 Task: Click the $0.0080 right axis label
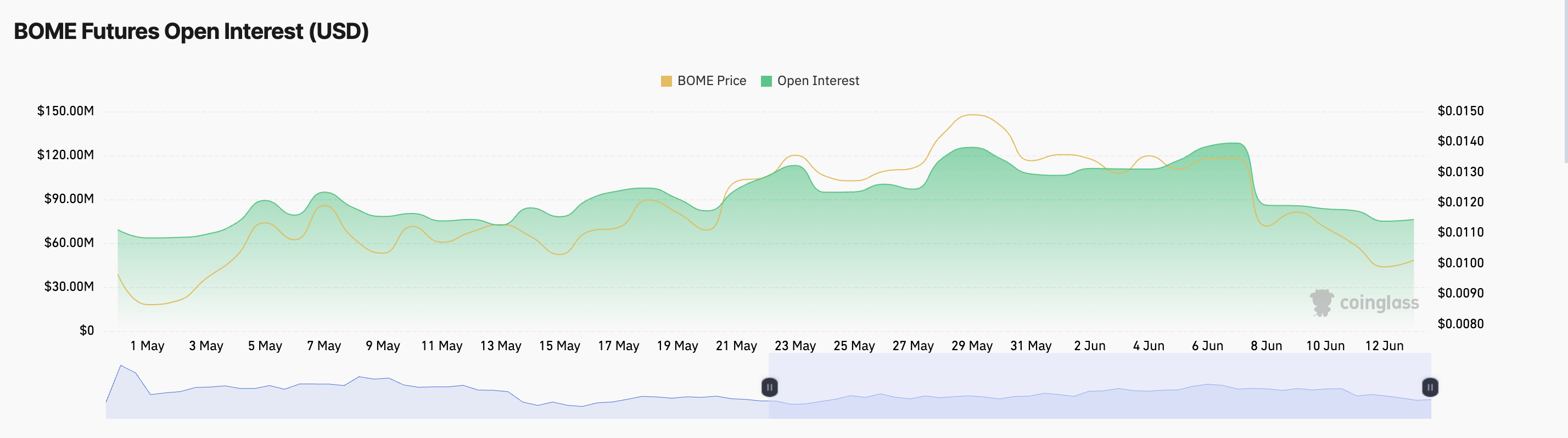(x=1460, y=324)
